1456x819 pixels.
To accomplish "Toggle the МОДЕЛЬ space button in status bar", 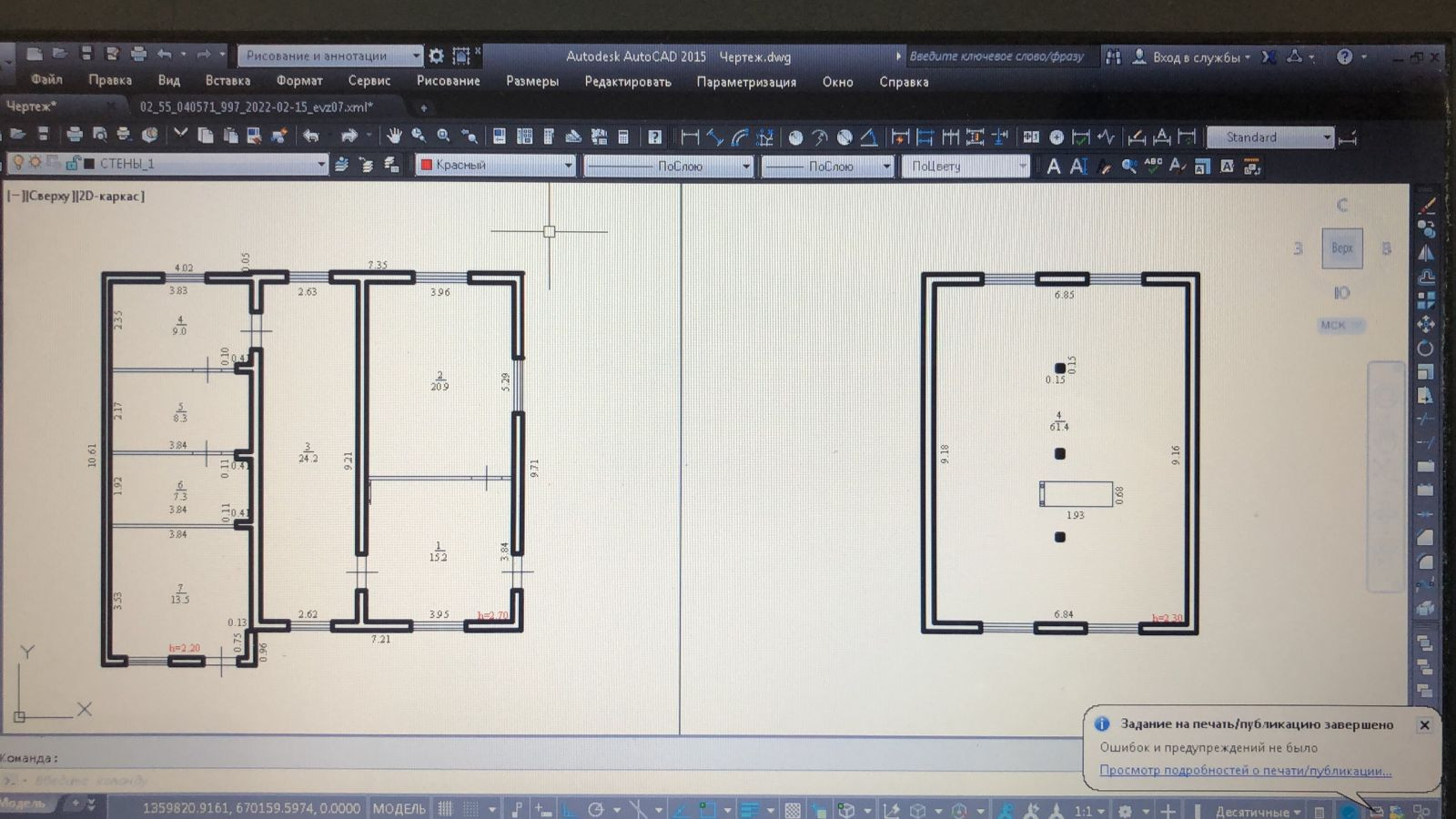I will (399, 808).
